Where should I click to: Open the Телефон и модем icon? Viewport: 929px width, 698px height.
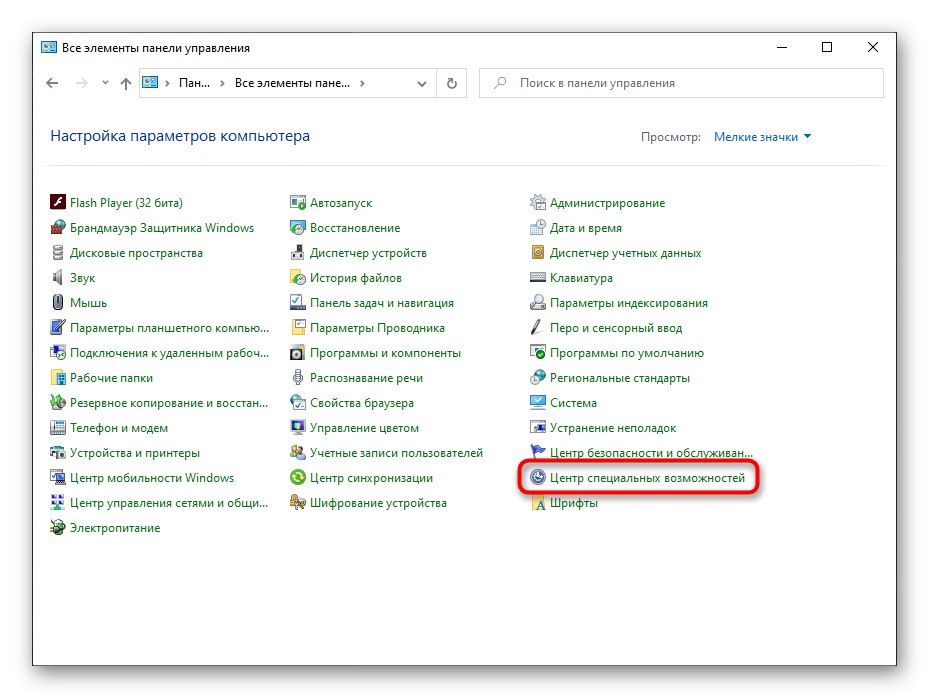point(57,427)
